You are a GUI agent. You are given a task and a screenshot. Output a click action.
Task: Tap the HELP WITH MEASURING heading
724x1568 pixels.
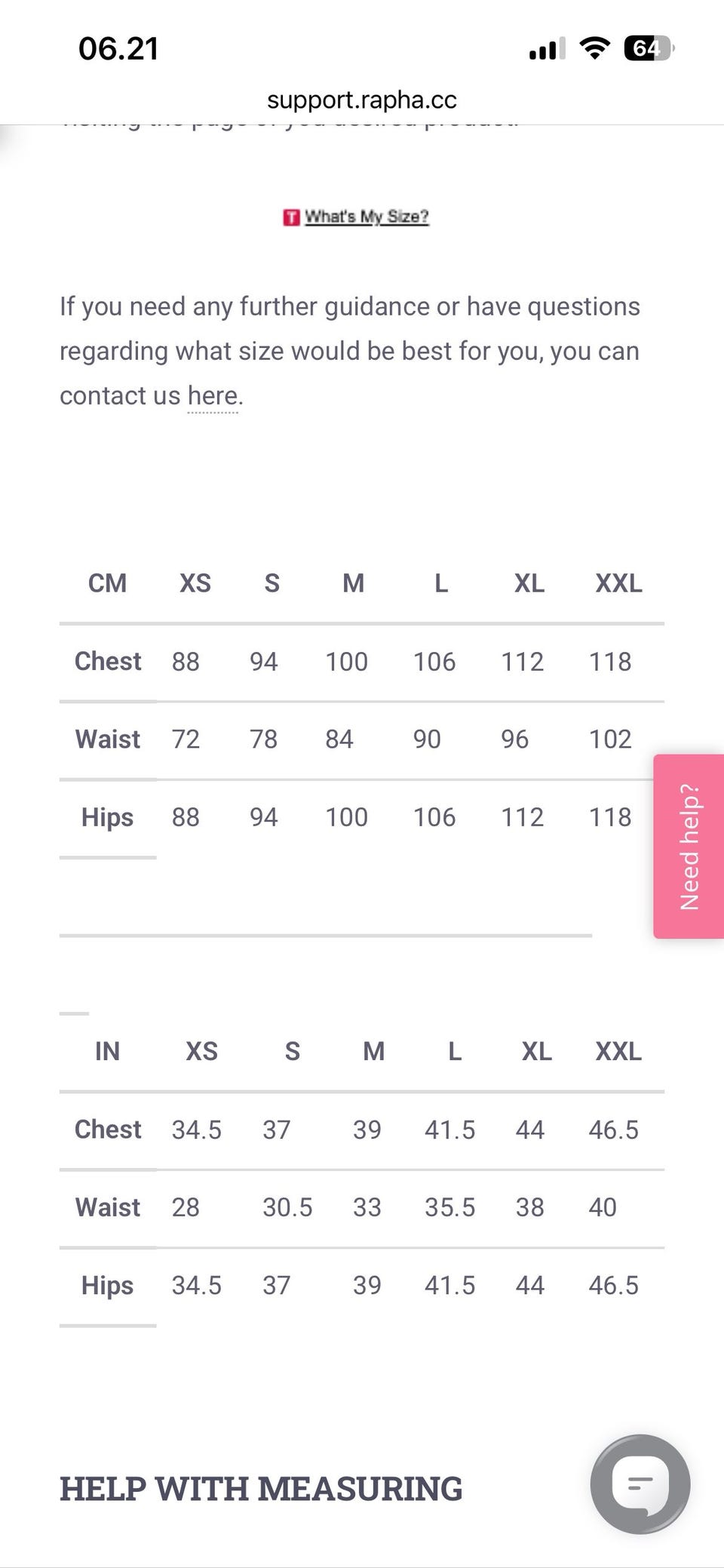pos(261,1489)
